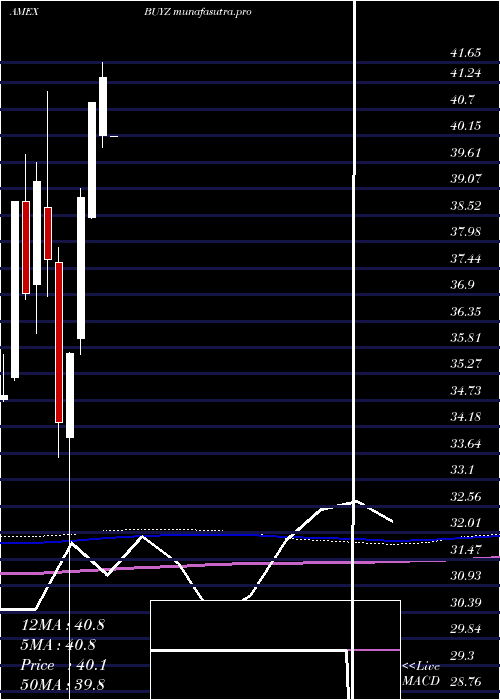Screen dimensions: 500x700
Task: Click the 28.76 price axis label
Action: coord(466,682)
